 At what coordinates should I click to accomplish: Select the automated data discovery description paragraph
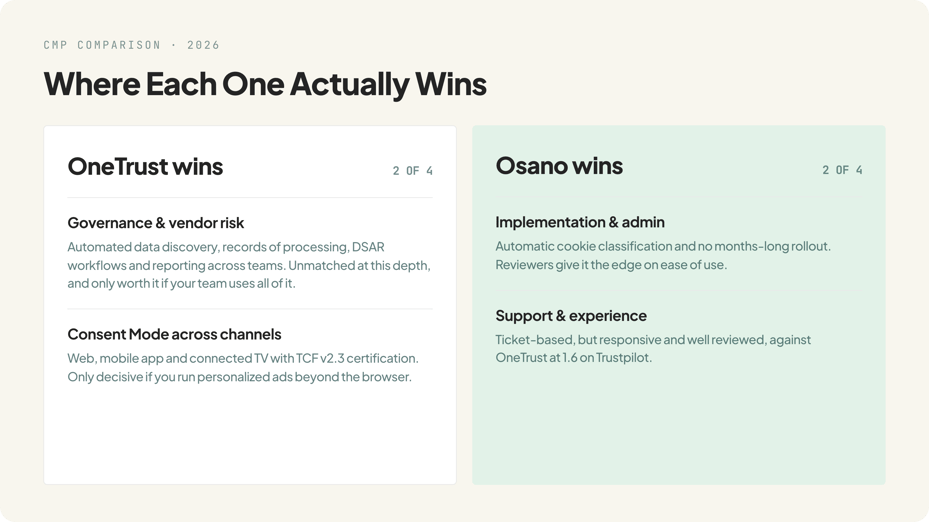click(x=249, y=265)
